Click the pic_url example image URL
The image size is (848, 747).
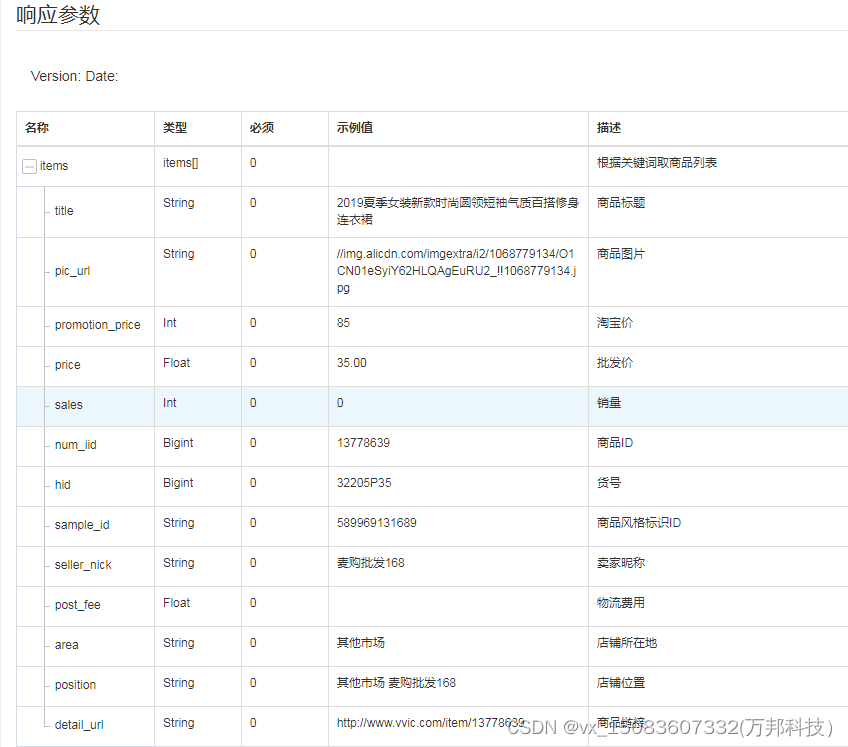[456, 271]
